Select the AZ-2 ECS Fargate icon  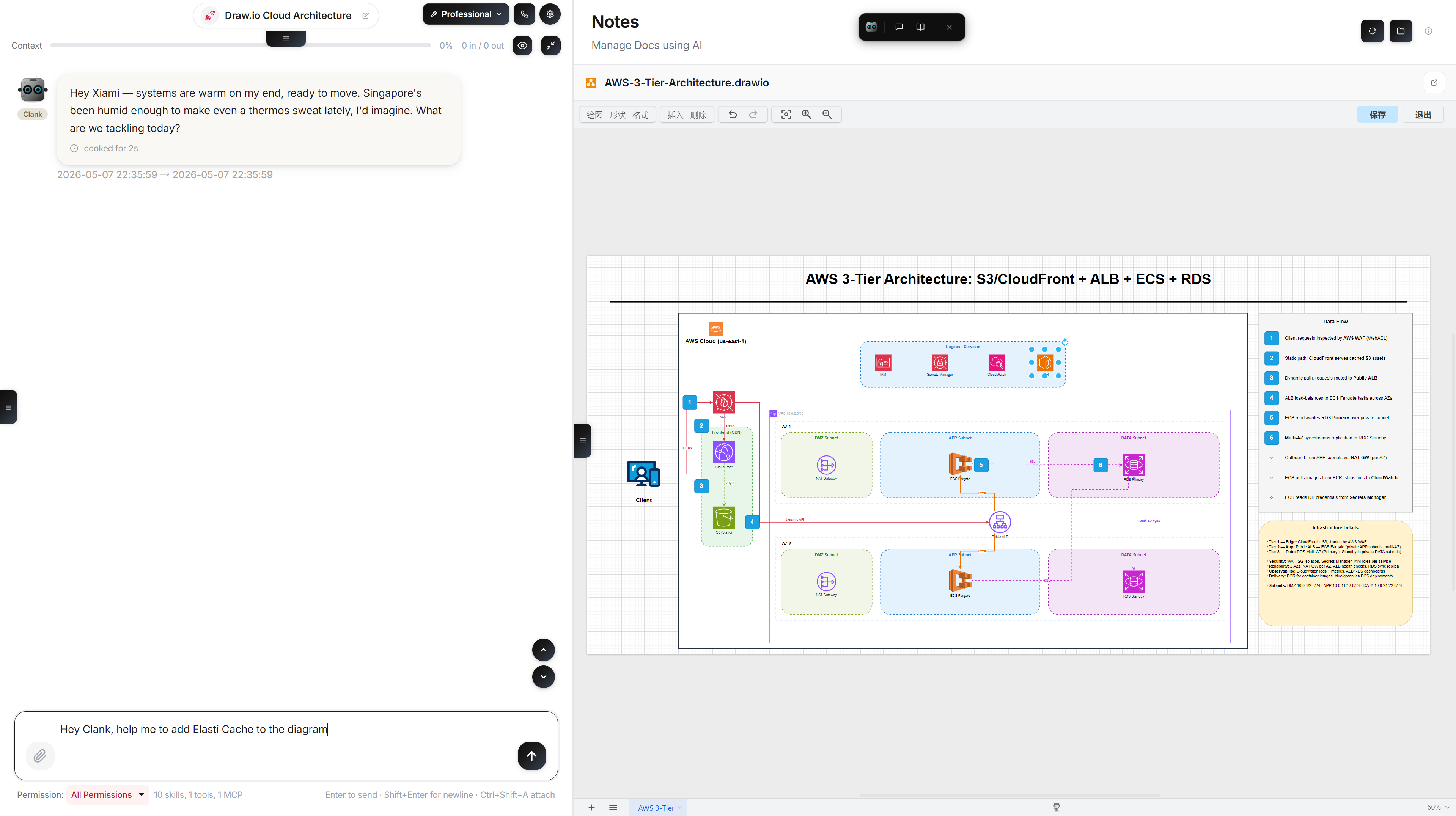coord(960,581)
